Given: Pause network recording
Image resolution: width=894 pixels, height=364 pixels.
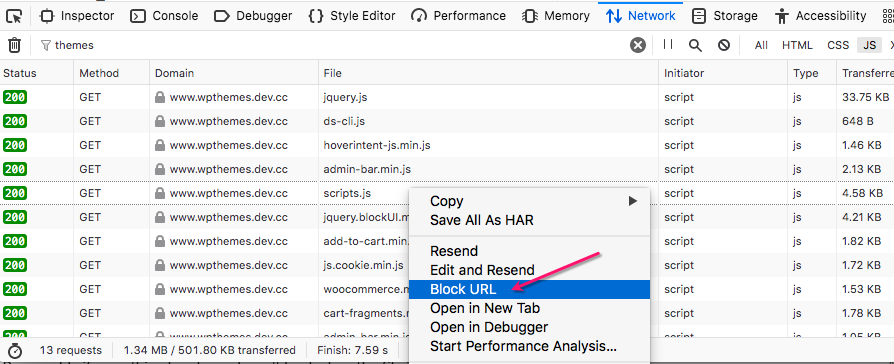Looking at the screenshot, I should click(x=668, y=45).
